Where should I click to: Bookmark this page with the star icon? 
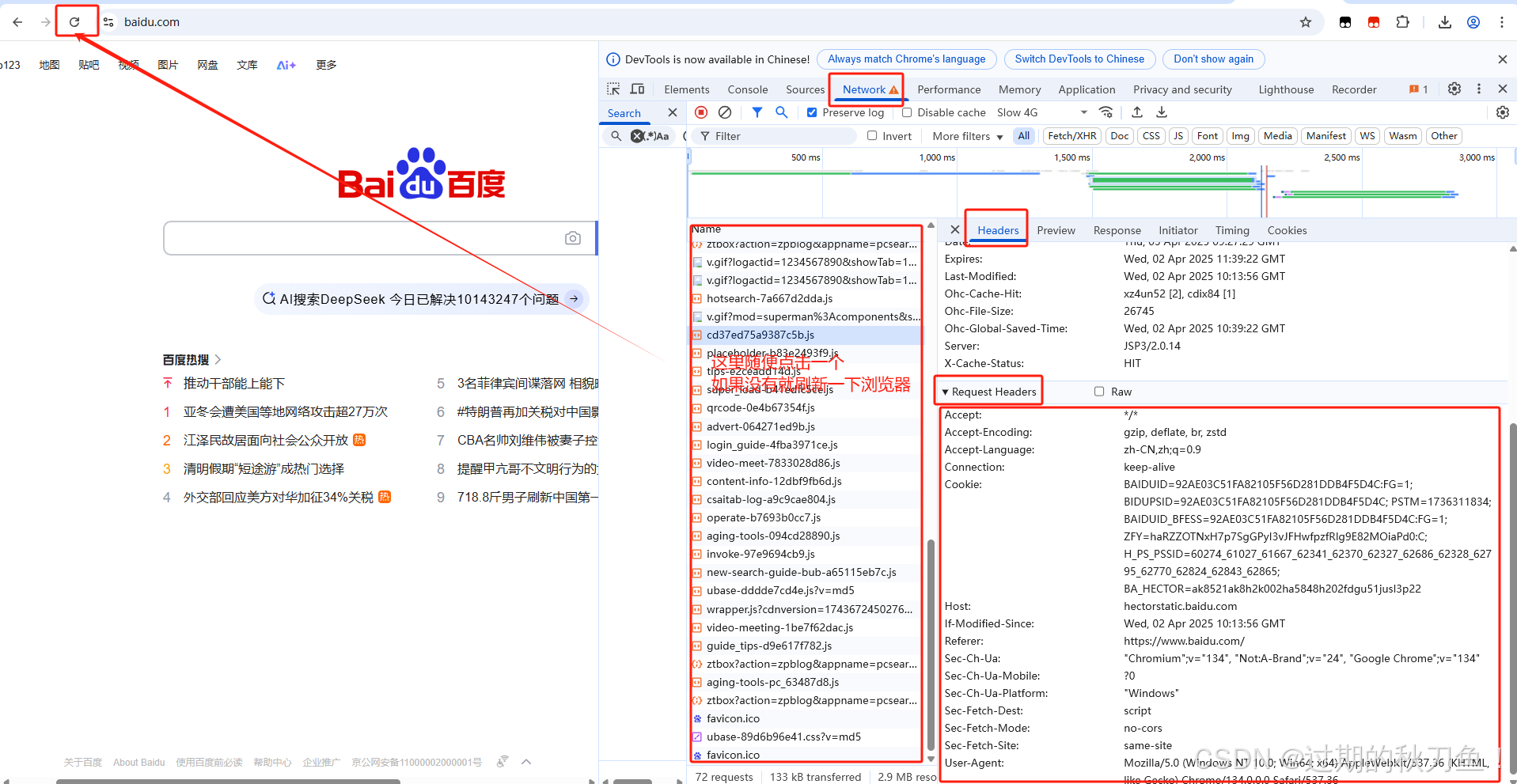1306,22
